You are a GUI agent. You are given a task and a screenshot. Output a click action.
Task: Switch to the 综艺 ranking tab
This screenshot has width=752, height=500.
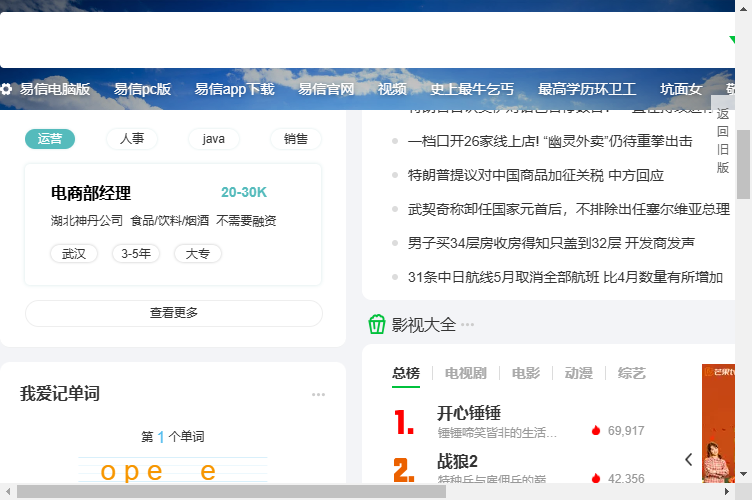tap(632, 373)
